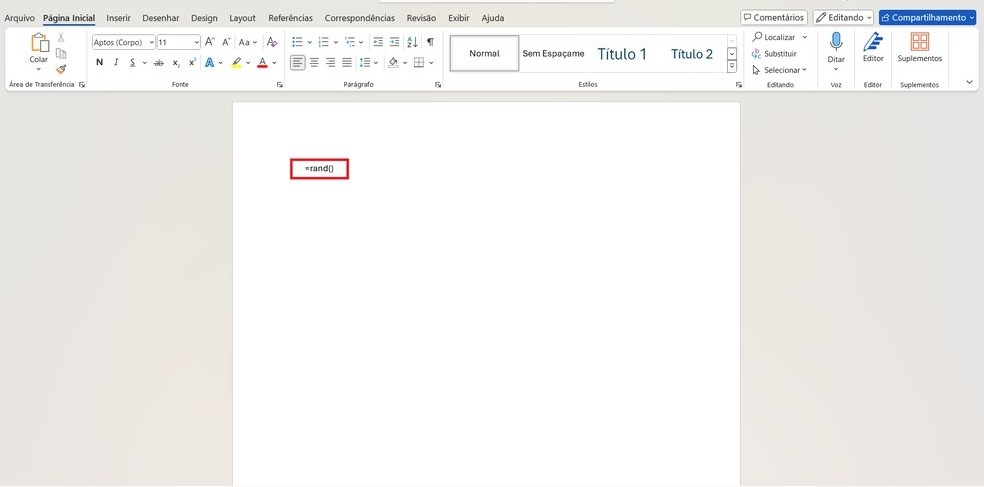This screenshot has width=984, height=487.
Task: Increase paragraph indent
Action: [394, 42]
